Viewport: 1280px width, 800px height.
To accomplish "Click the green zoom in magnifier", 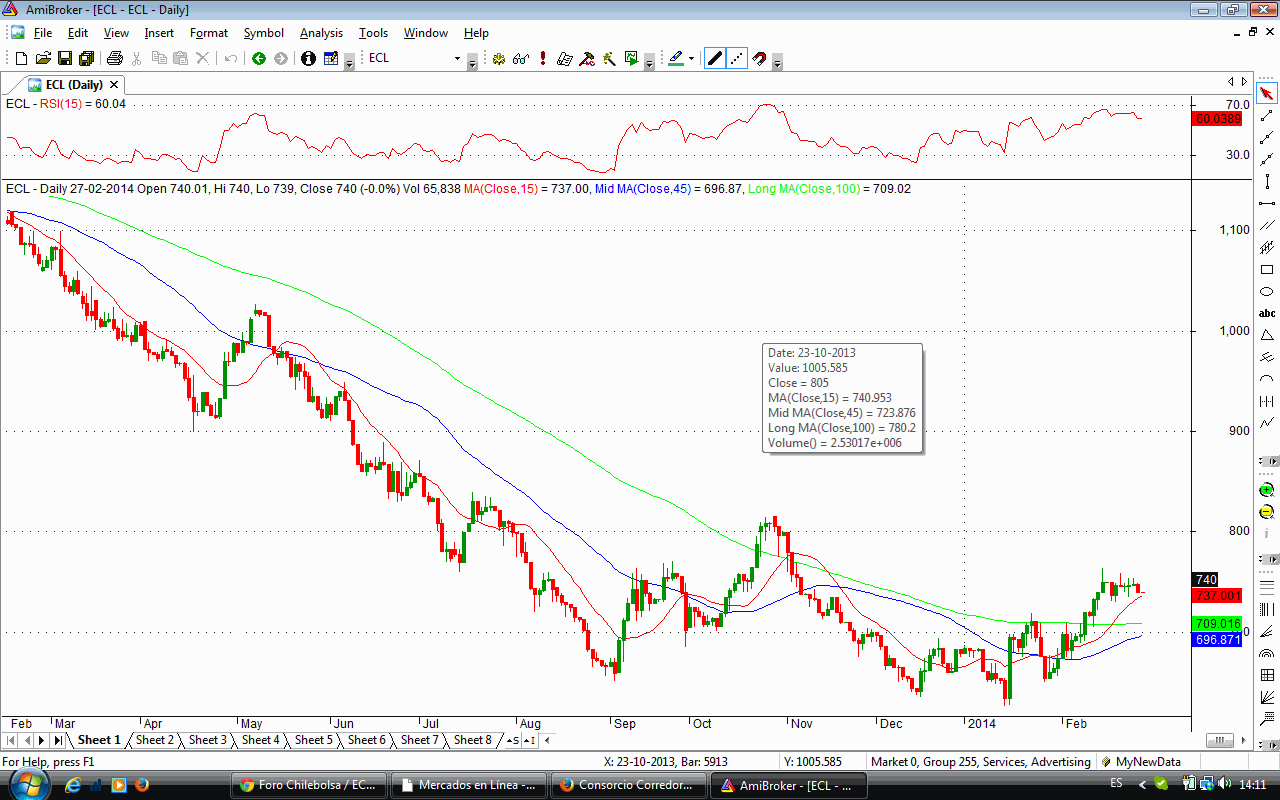I will (x=1267, y=490).
